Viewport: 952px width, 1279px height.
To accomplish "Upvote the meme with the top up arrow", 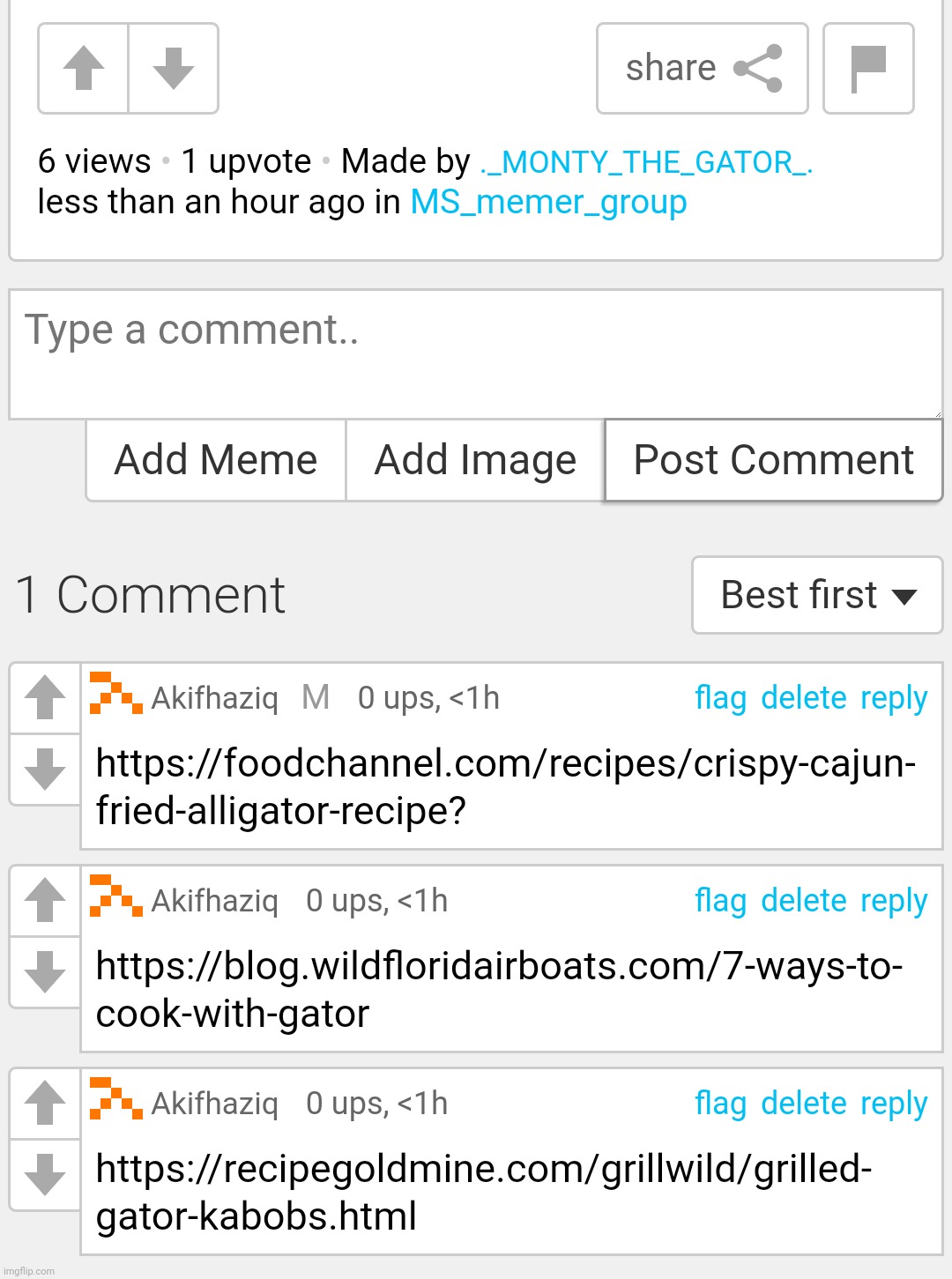I will pyautogui.click(x=84, y=69).
